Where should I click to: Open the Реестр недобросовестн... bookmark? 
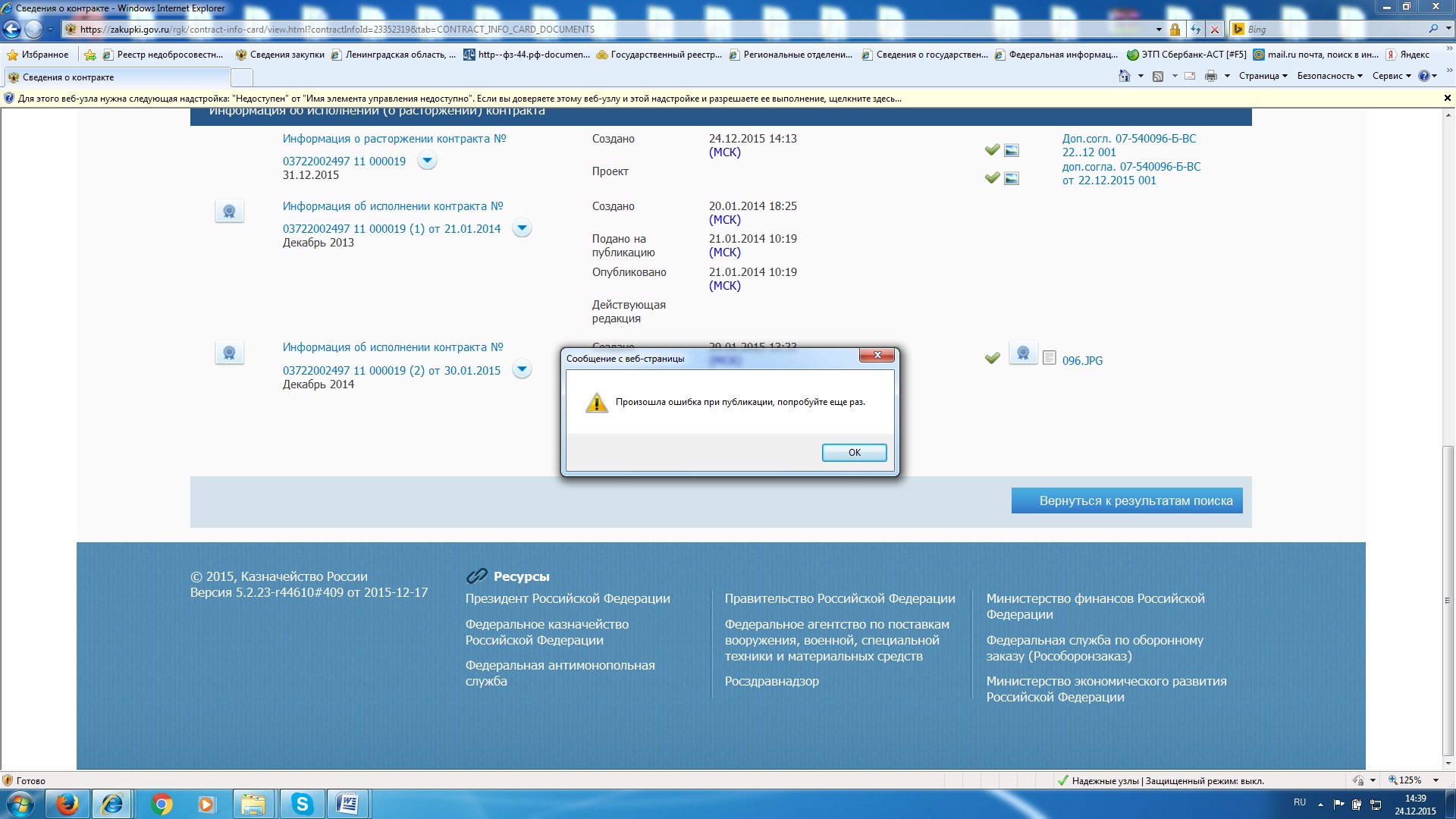click(163, 55)
